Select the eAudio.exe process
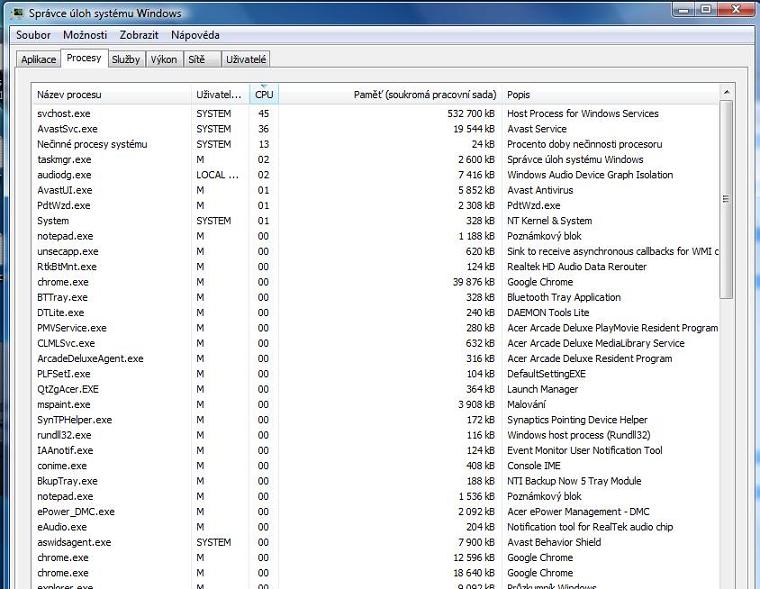This screenshot has height=589, width=760. click(376, 527)
